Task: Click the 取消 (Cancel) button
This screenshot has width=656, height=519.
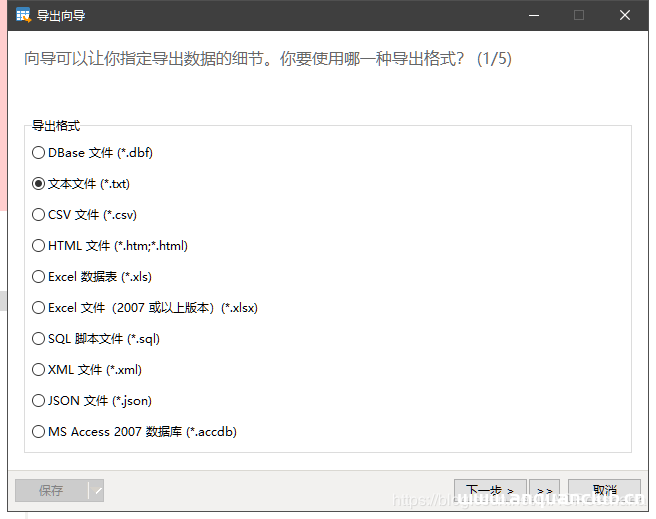Action: coord(604,490)
